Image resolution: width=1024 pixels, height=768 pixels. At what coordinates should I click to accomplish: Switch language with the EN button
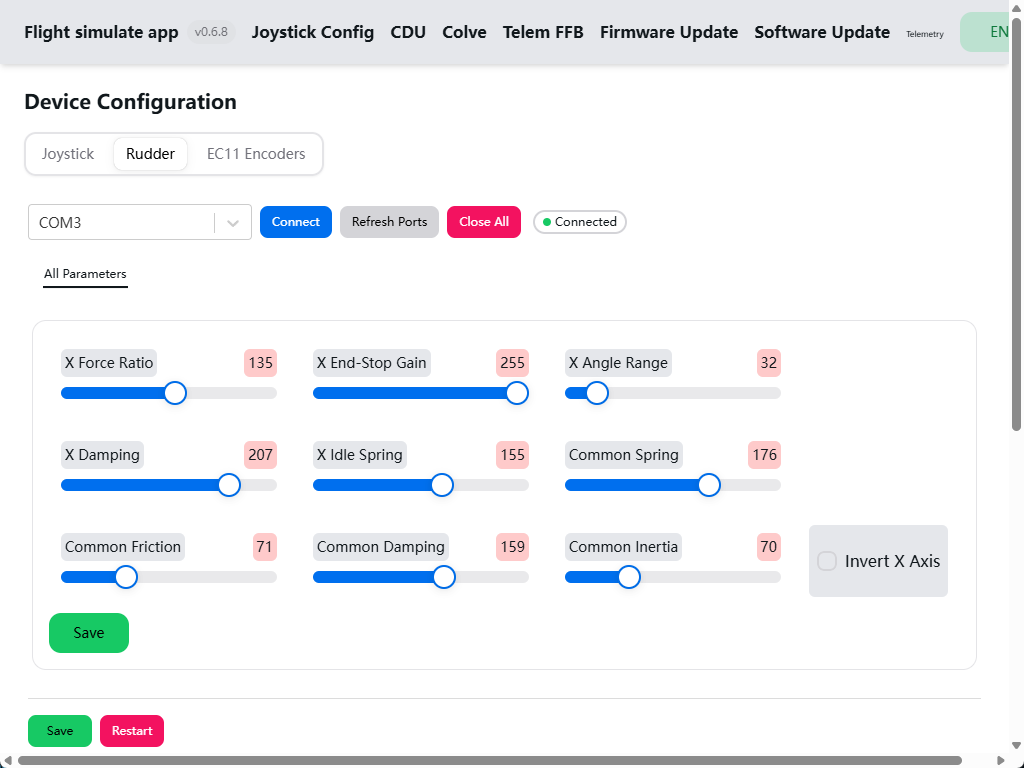pos(985,32)
